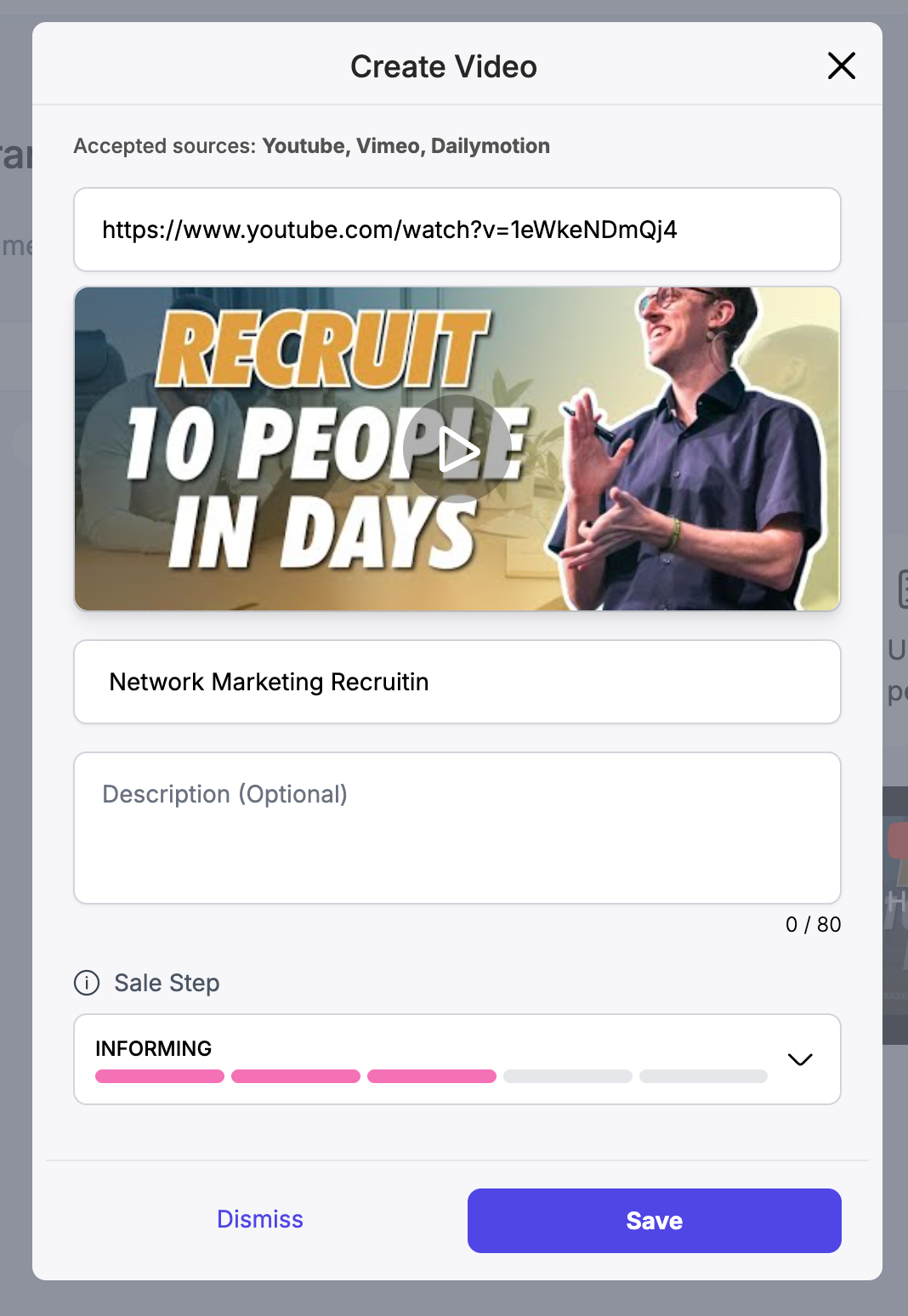The image size is (908, 1316).
Task: Save the new video
Action: point(655,1221)
